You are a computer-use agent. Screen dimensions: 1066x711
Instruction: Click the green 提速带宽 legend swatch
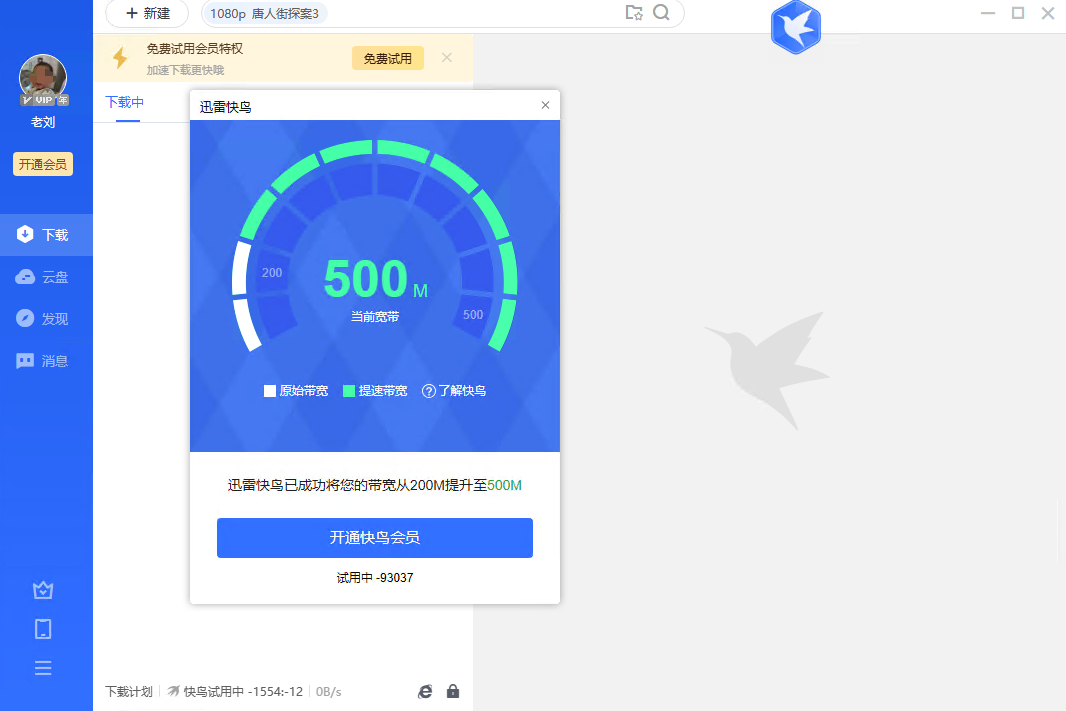349,391
